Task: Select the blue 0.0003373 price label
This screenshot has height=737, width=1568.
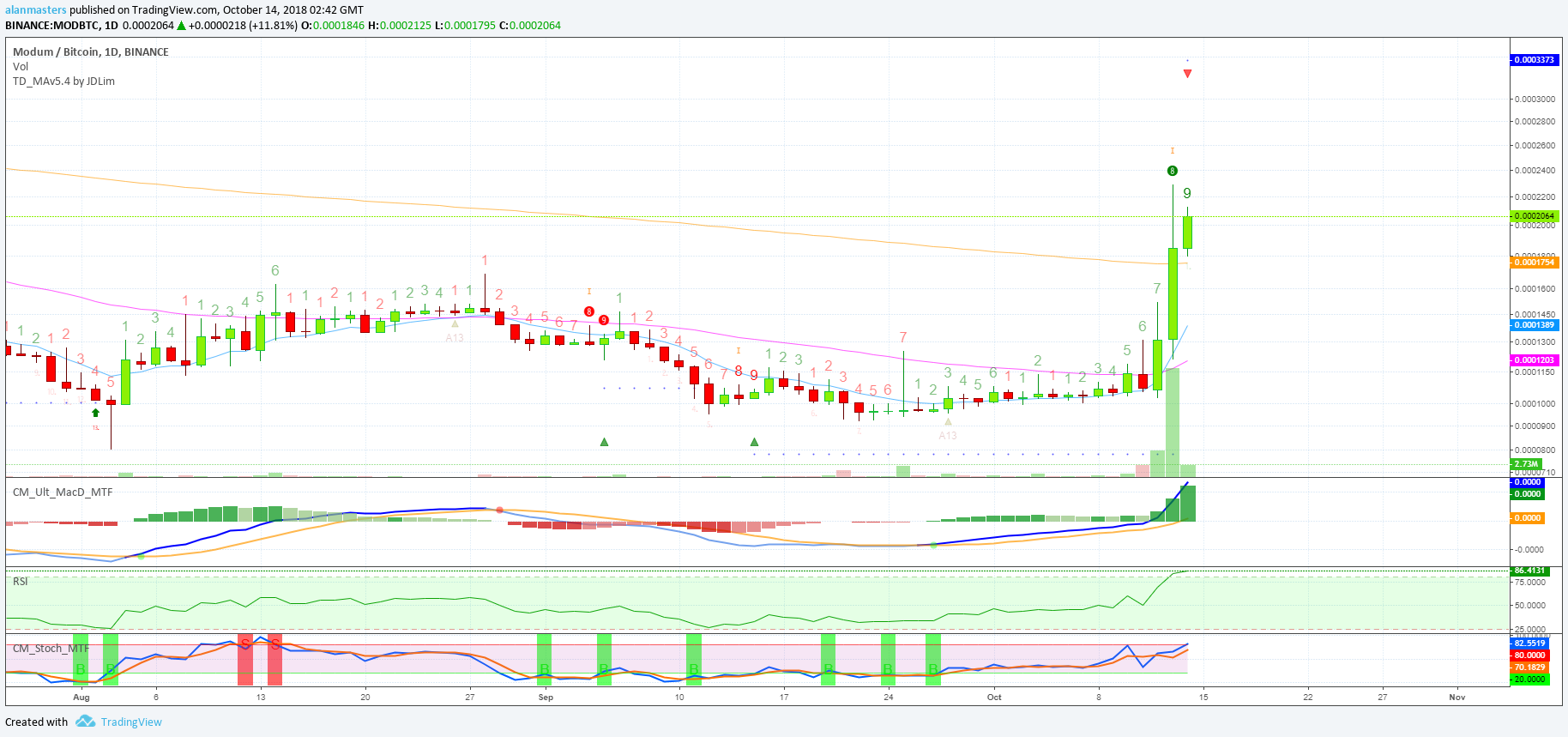Action: [1534, 60]
